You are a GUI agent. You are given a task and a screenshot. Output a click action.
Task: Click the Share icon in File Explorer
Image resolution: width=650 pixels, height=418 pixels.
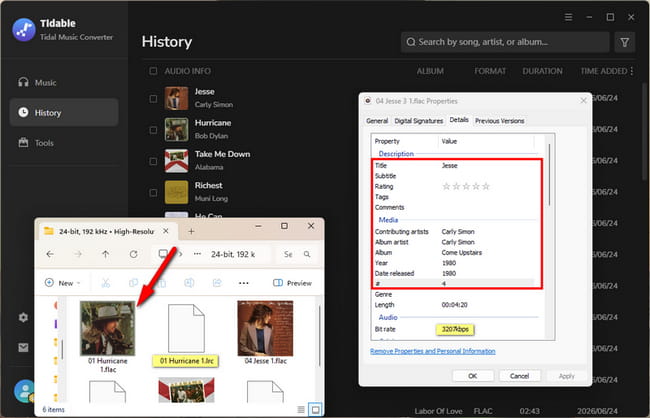pos(217,283)
